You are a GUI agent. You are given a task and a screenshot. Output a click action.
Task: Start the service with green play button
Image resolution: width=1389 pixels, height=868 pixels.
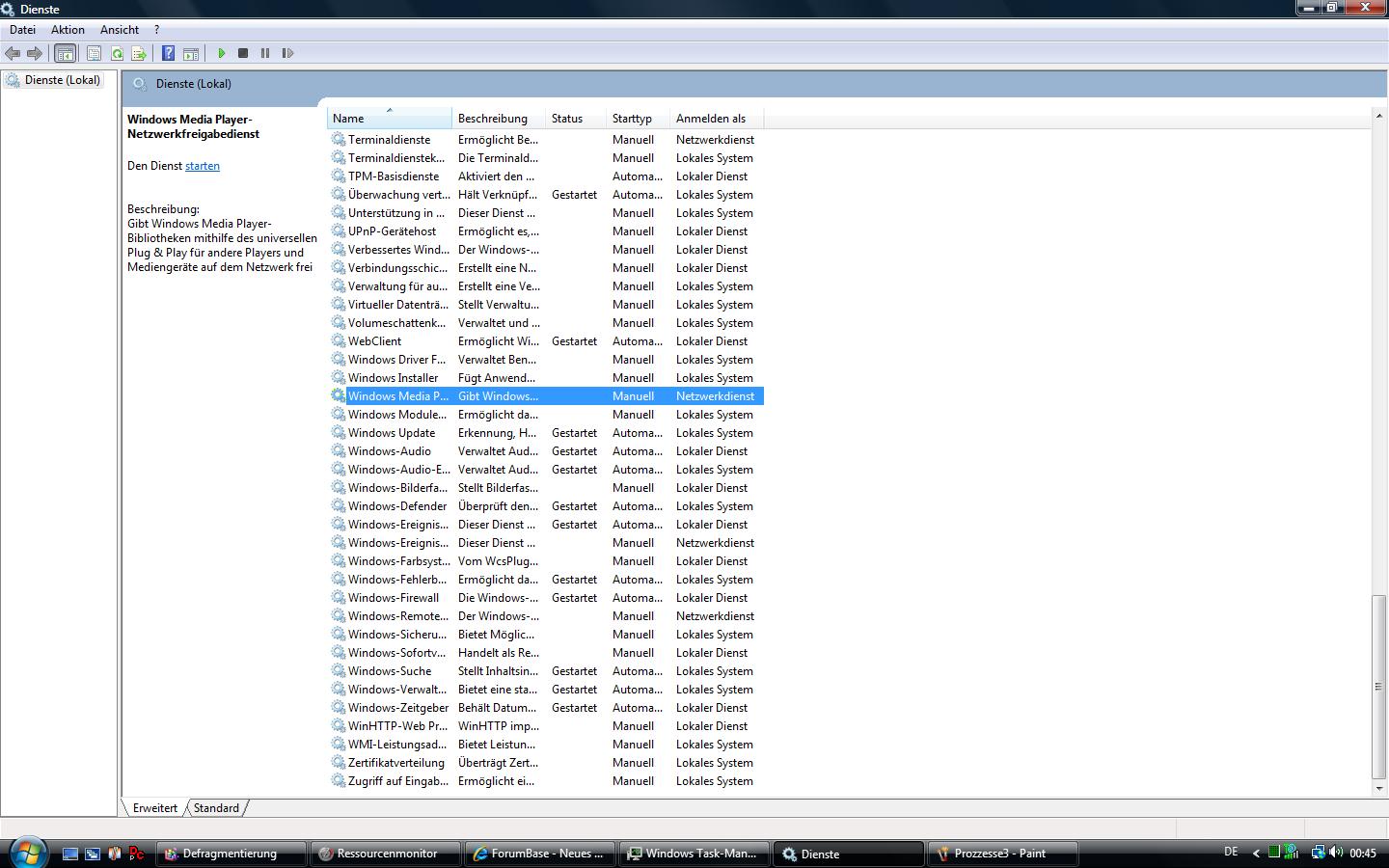pyautogui.click(x=221, y=53)
